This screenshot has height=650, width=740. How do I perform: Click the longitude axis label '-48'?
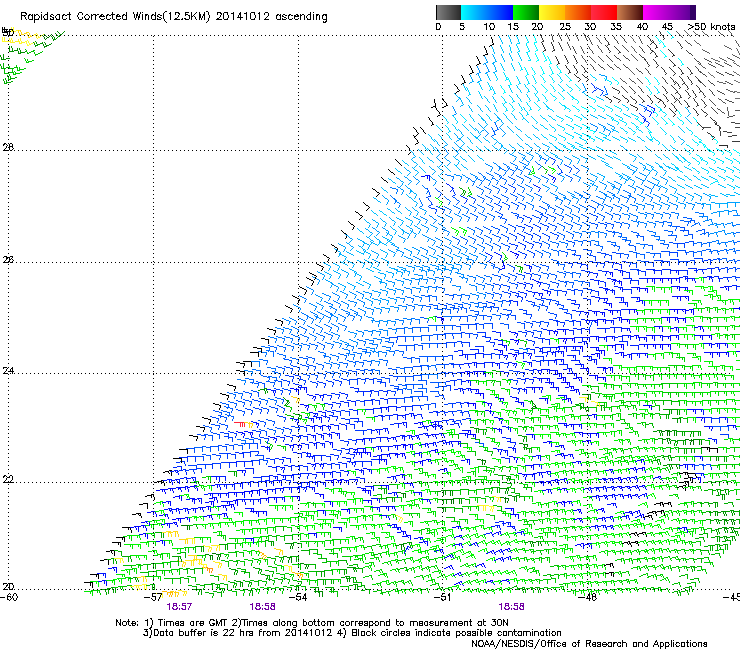pyautogui.click(x=588, y=597)
